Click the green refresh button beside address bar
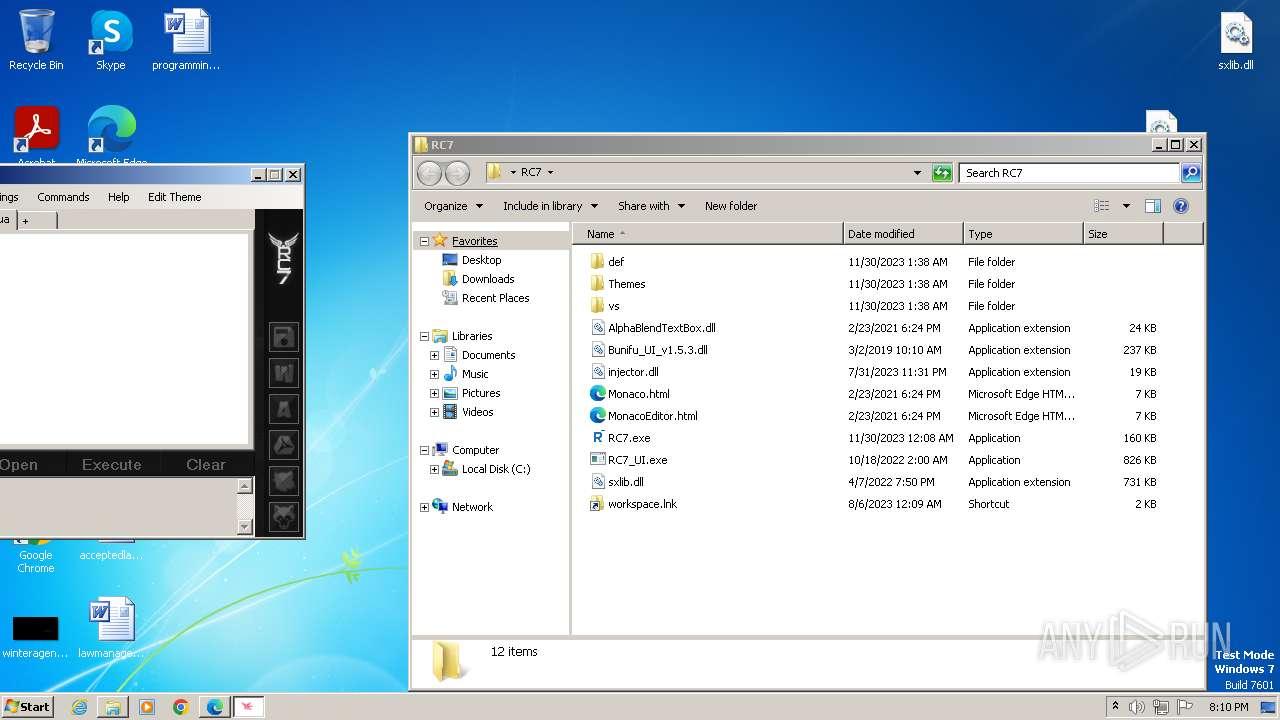Screen dimensions: 1280x720 (942, 173)
